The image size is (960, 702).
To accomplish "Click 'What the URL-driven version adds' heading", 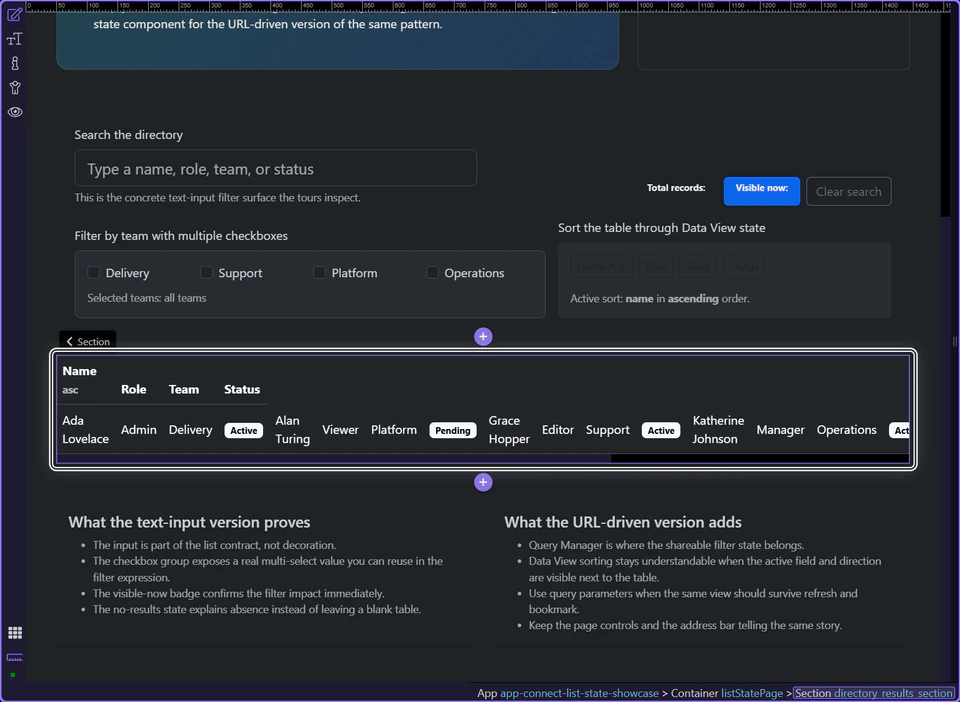I will (x=623, y=522).
